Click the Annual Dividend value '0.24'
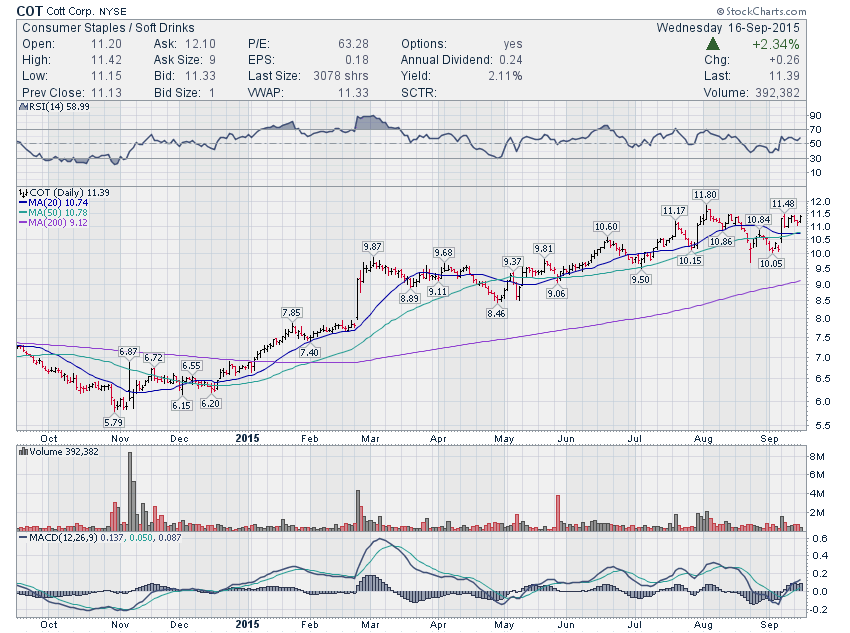The width and height of the screenshot is (850, 633). 511,60
